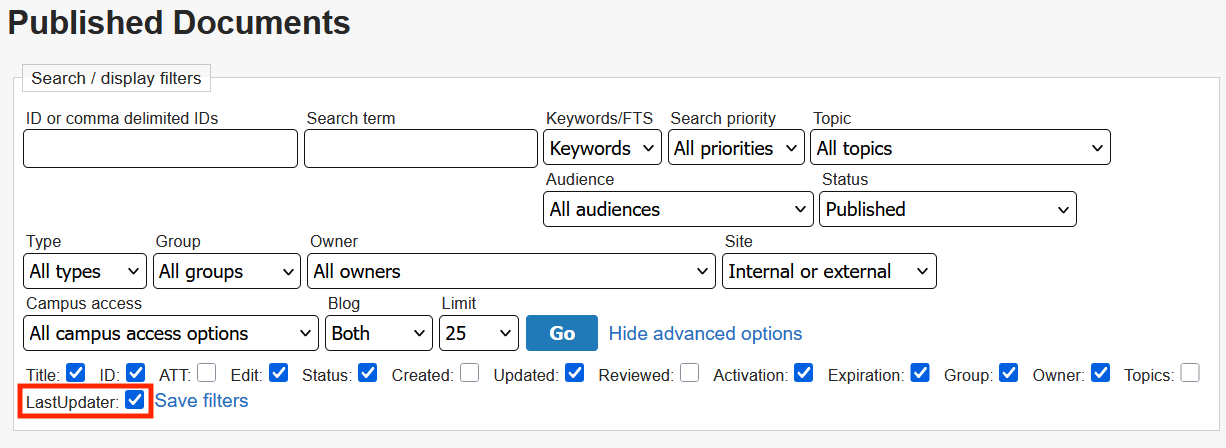
Task: Select the Audience dropdown
Action: click(x=679, y=209)
